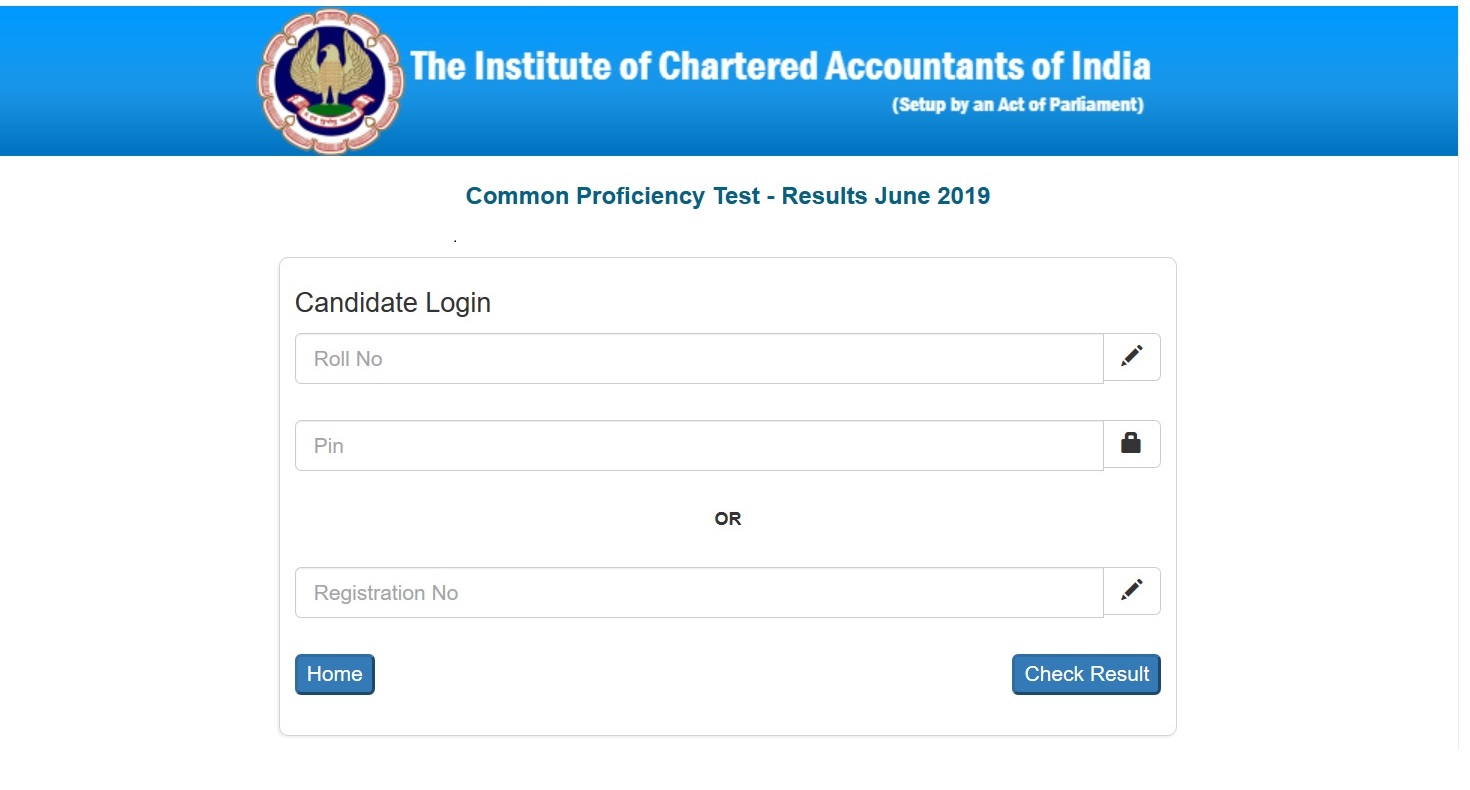Click the OR separator text
Screen dimensions: 1470x790
[727, 519]
